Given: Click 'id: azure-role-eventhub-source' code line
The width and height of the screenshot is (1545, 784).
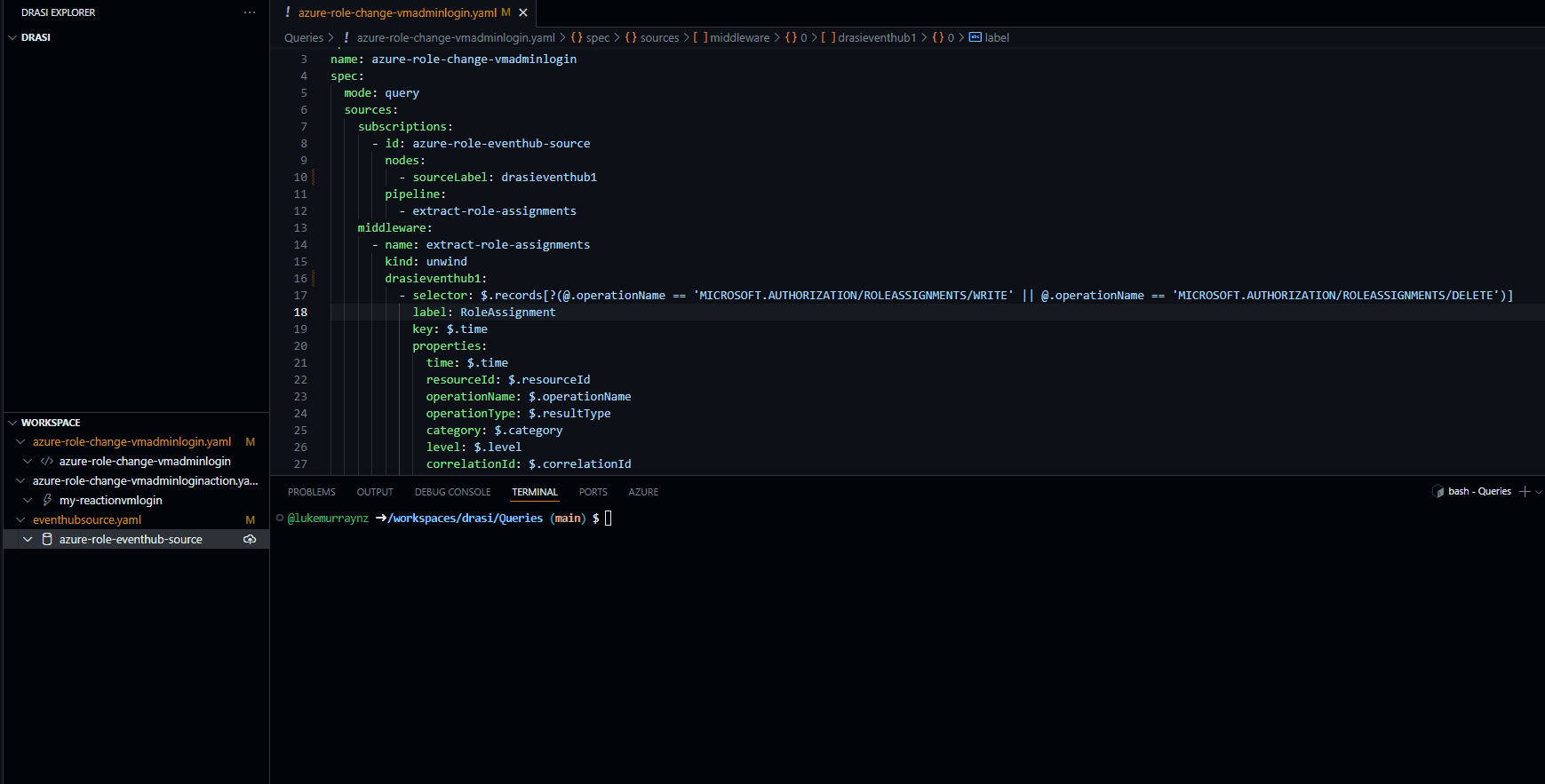Looking at the screenshot, I should (488, 143).
